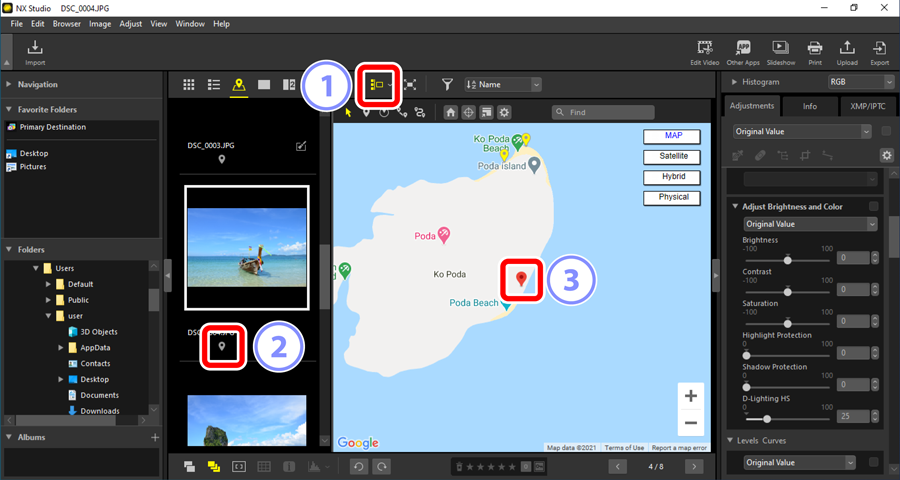Screen dimensions: 900x480
Task: Click Report a map error link
Action: 680,448
